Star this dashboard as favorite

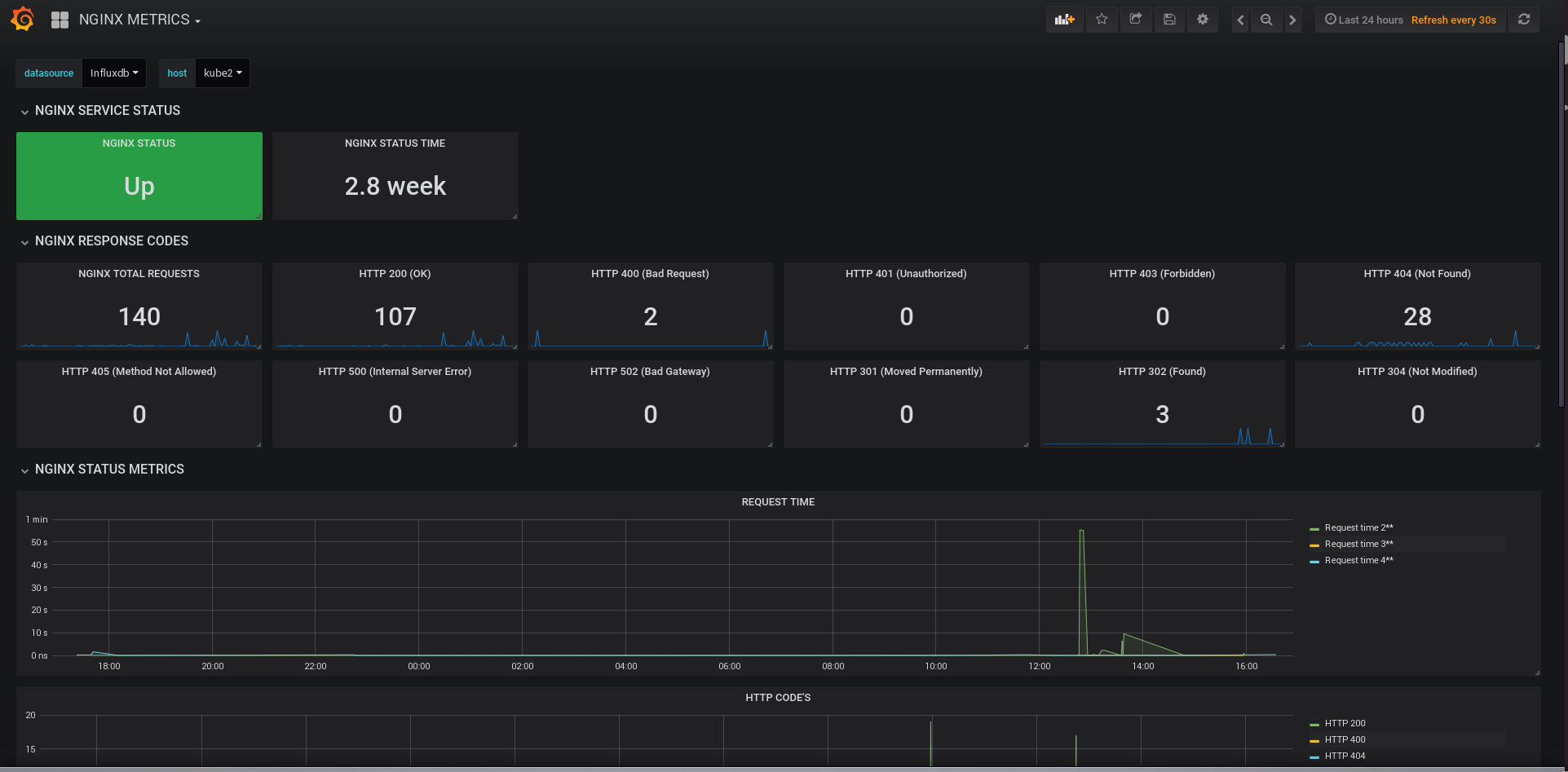coord(1102,20)
